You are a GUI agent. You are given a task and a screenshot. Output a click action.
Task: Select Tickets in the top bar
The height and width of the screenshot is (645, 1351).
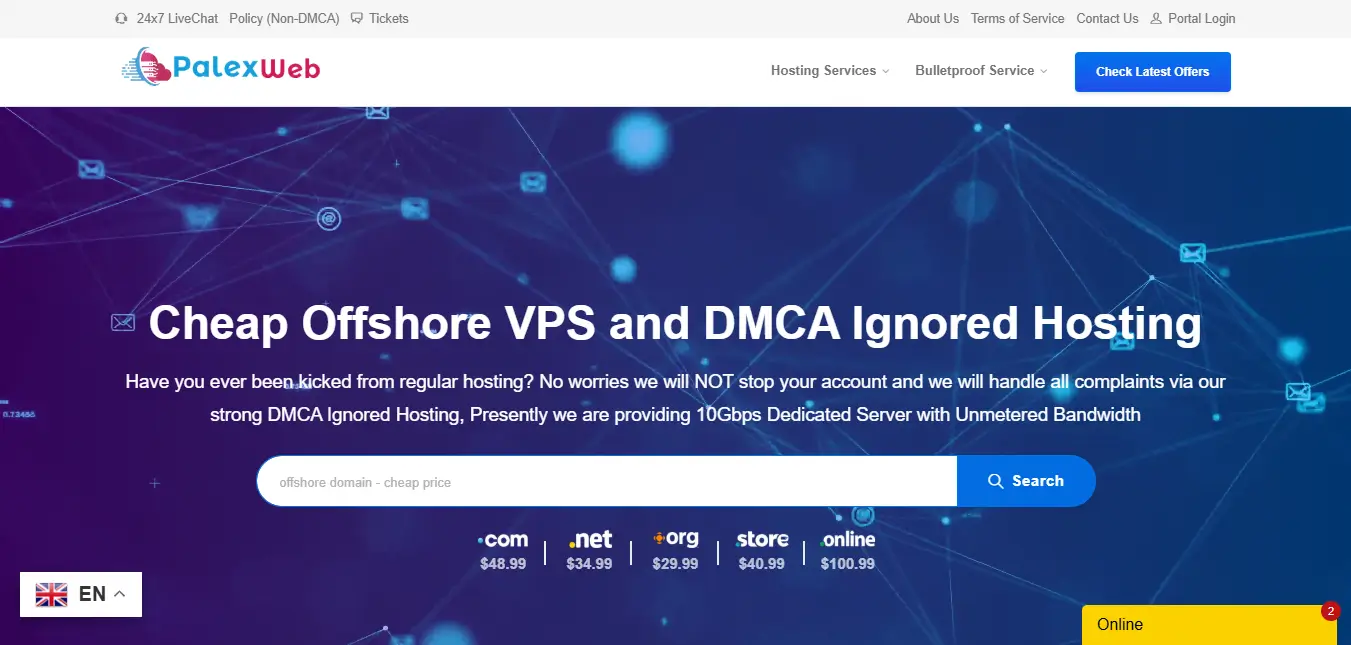[x=388, y=18]
